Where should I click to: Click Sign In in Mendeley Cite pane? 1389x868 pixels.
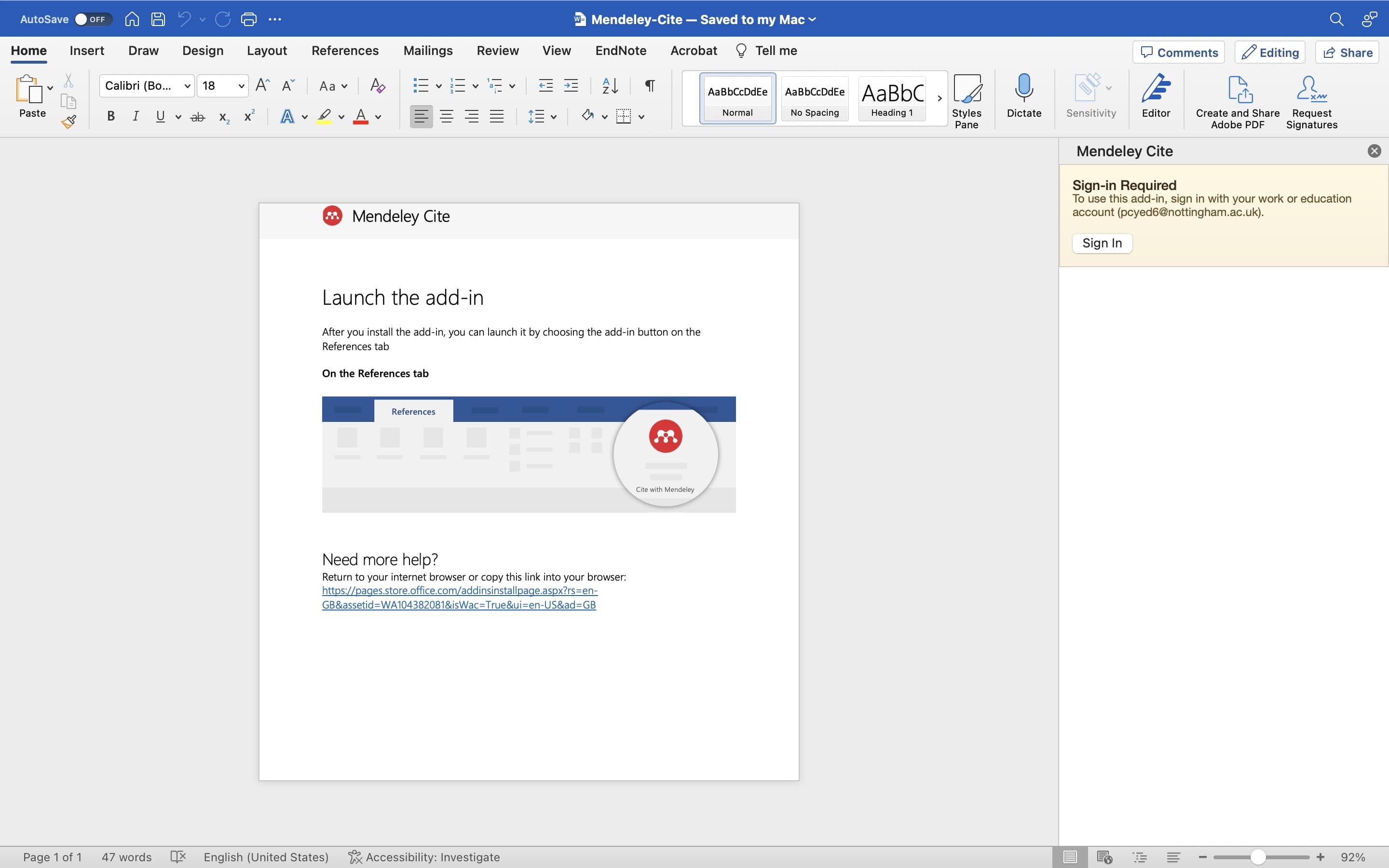[1102, 243]
